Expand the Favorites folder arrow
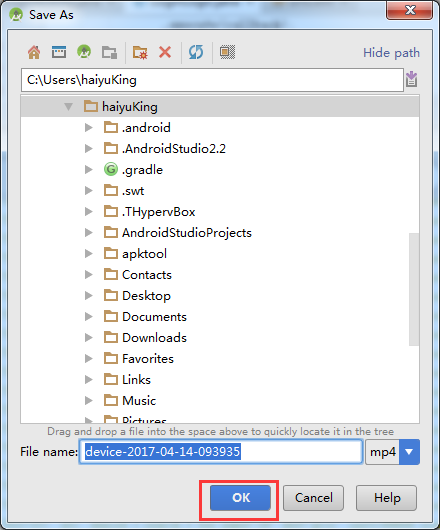440x530 pixels. click(x=89, y=359)
